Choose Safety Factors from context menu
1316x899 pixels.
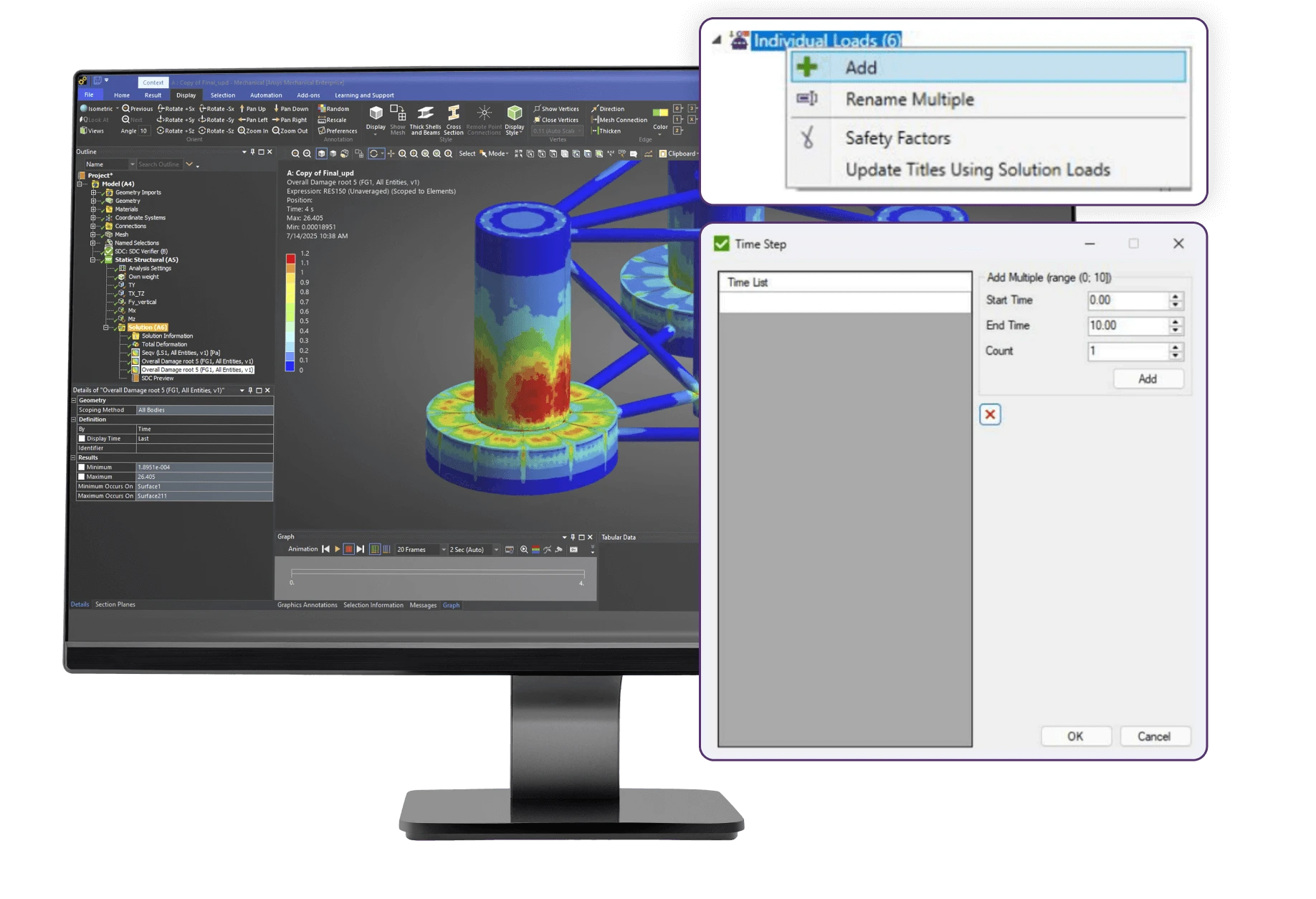897,138
